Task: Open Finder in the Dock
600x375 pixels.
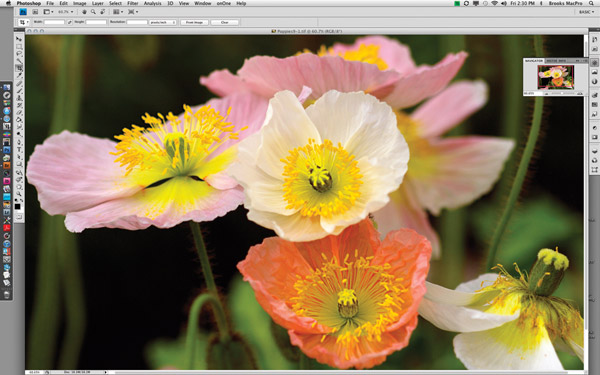Action: tap(7, 88)
